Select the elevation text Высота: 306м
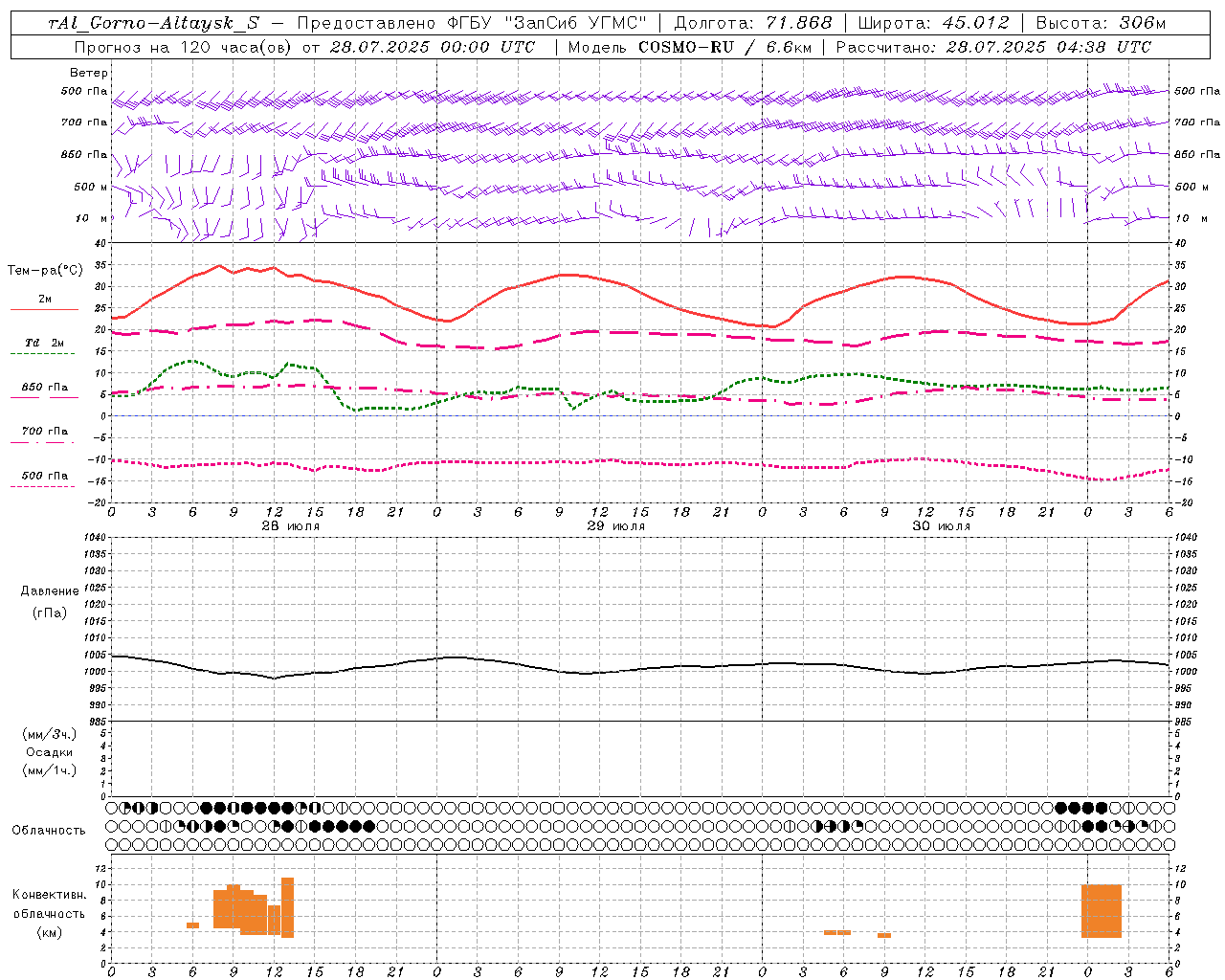 click(1101, 24)
